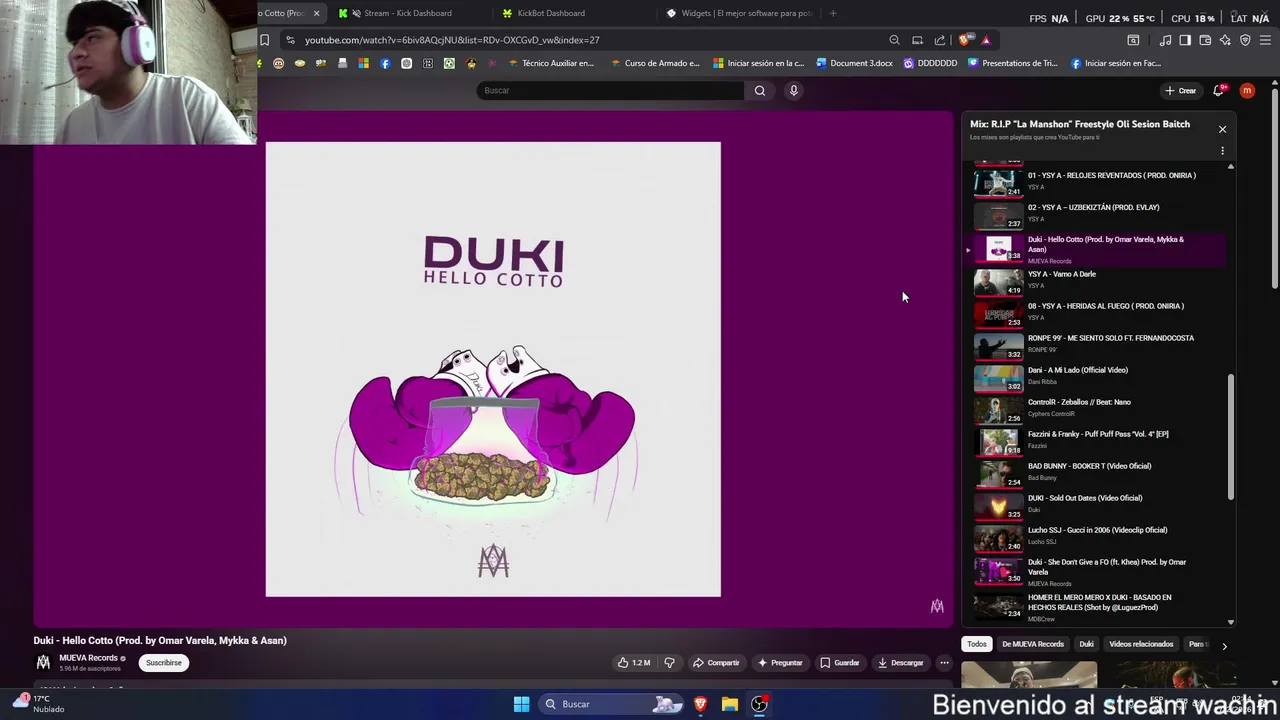The width and height of the screenshot is (1280, 720).
Task: Select the Todos filter chip
Action: 977,644
